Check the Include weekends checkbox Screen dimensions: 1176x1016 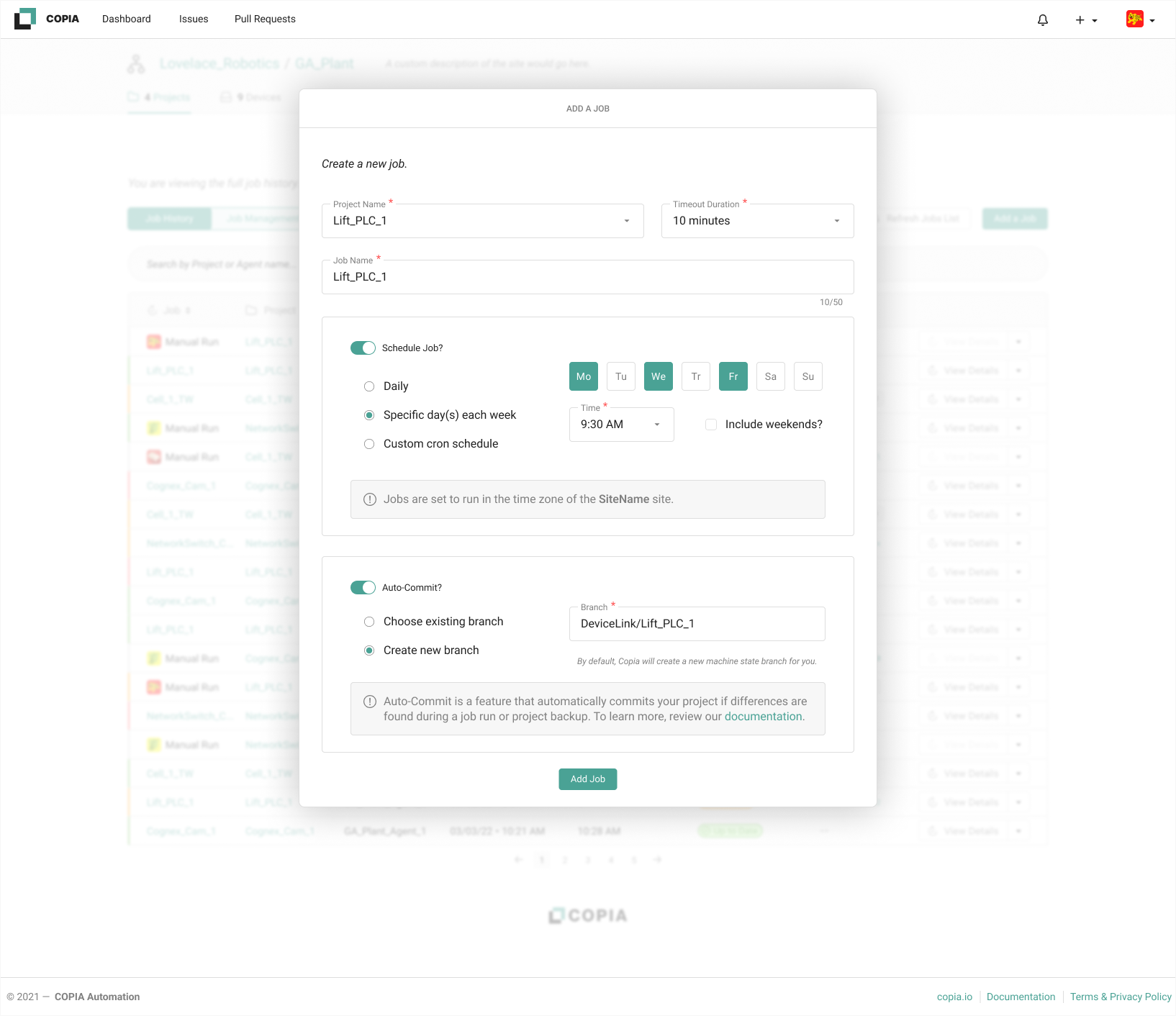(711, 425)
